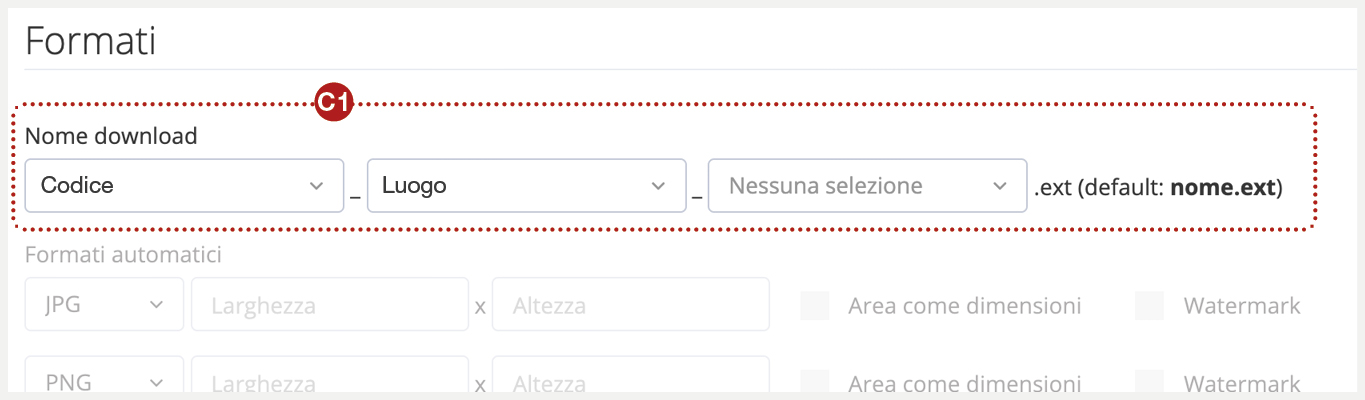Click the chevron arrow in the PNG selector
Viewport: 1365px width, 400px height.
[x=156, y=383]
